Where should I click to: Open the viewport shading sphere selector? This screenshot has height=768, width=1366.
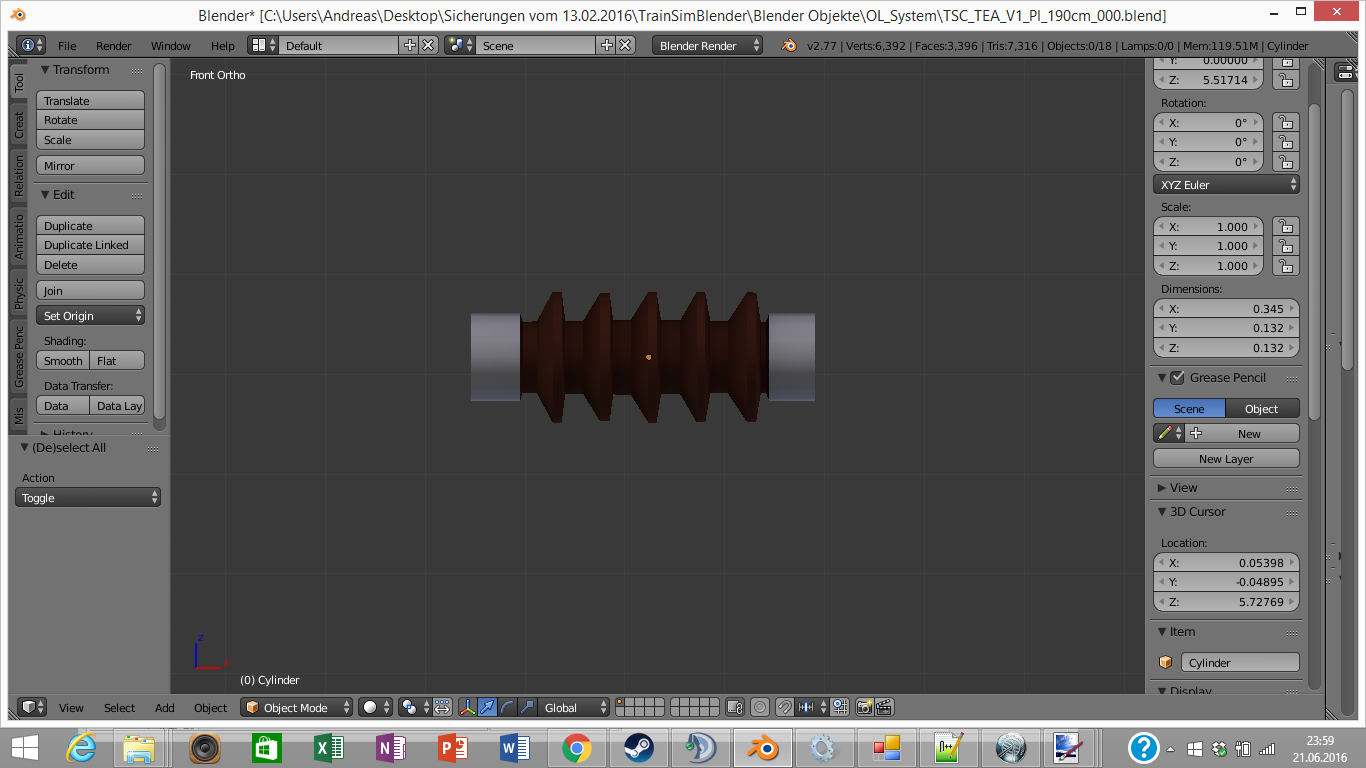click(x=376, y=707)
